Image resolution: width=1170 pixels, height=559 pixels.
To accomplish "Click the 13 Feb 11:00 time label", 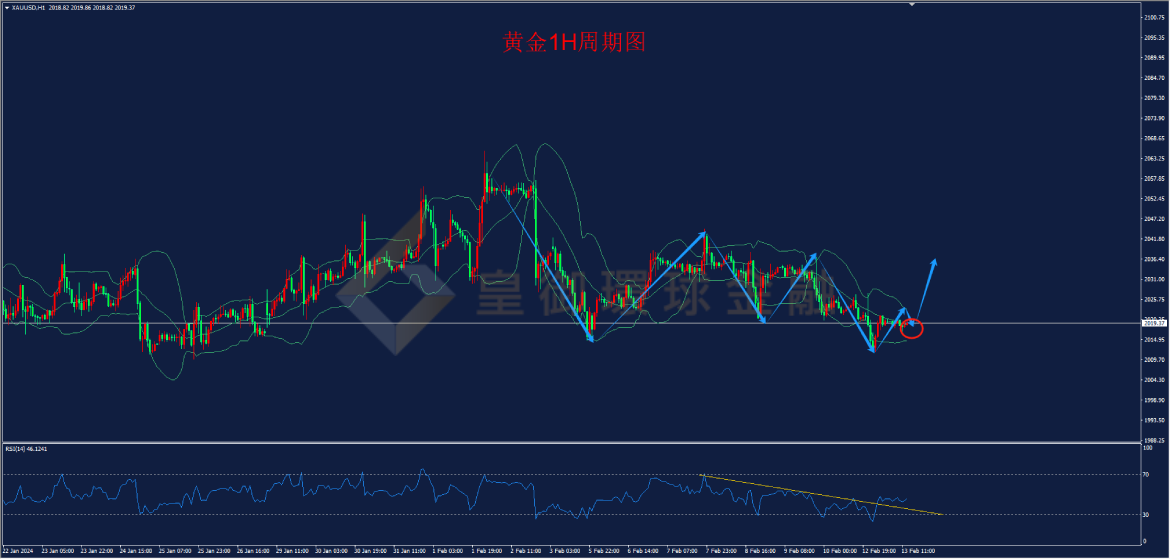I will point(917,551).
